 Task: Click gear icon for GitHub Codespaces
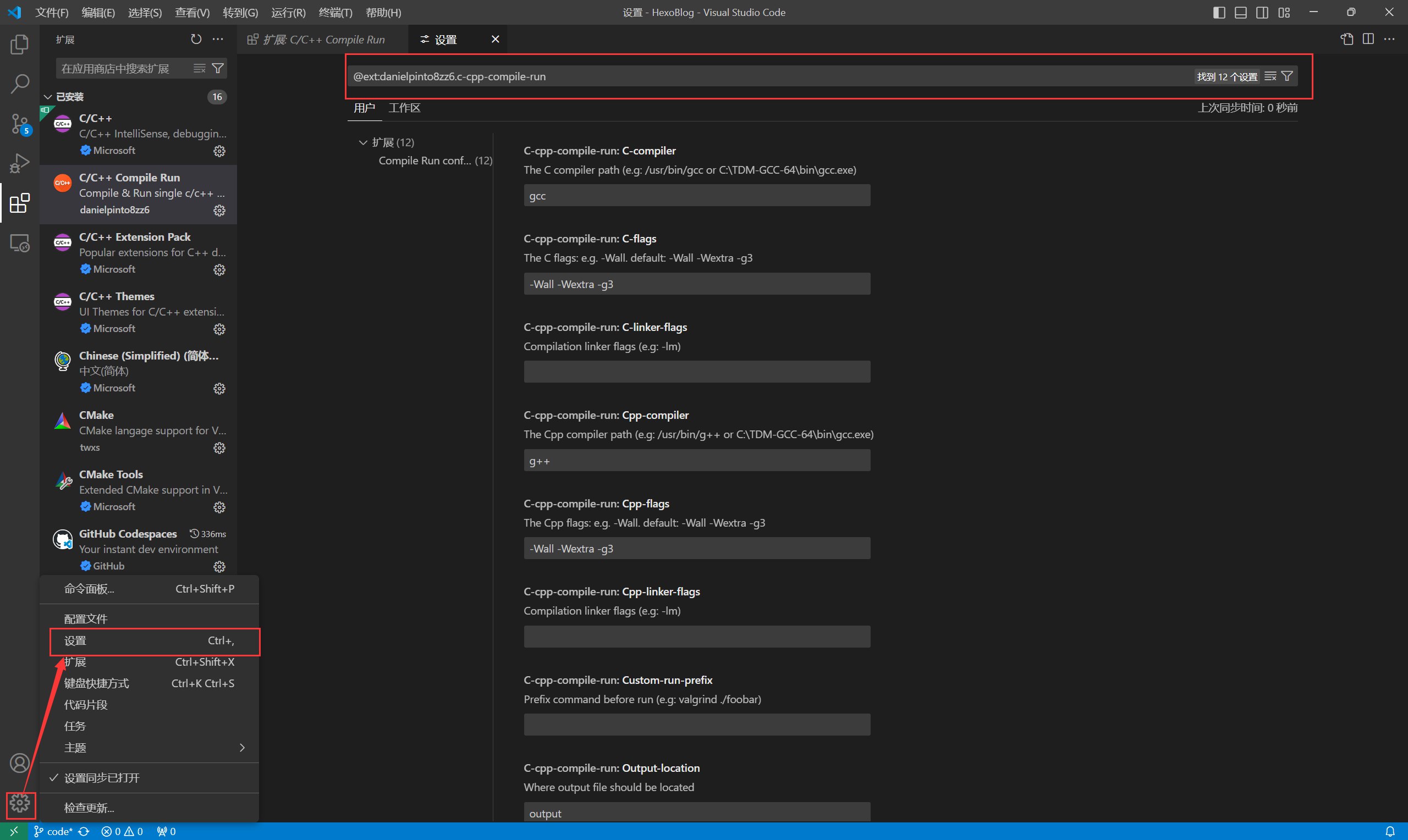[x=219, y=567]
